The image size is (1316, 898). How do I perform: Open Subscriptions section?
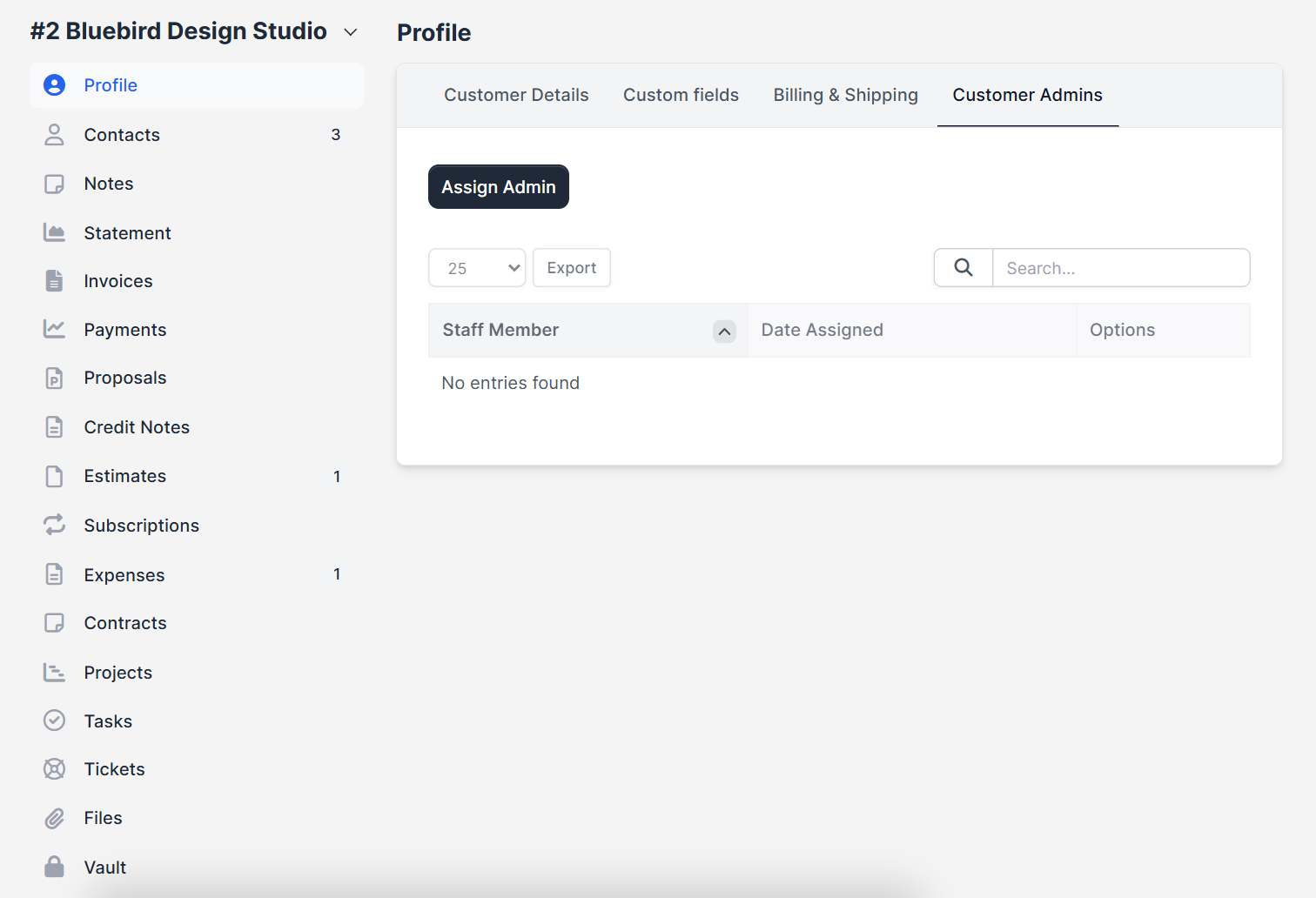[x=197, y=526]
